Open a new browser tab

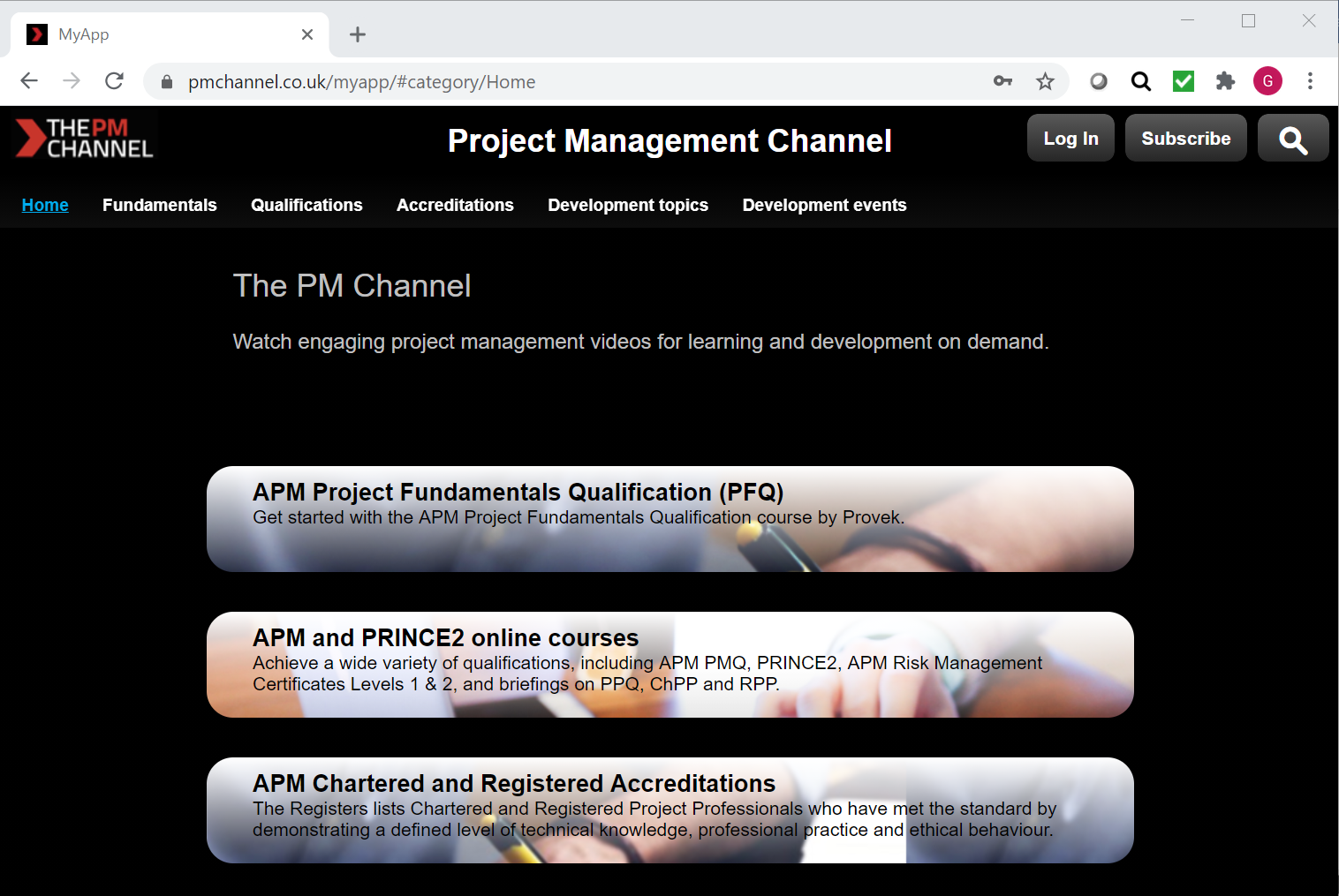[x=358, y=34]
